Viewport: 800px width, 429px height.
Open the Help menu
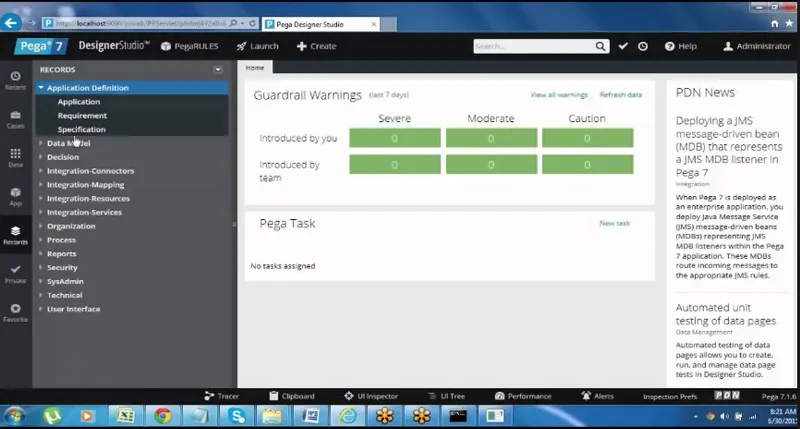coord(681,46)
